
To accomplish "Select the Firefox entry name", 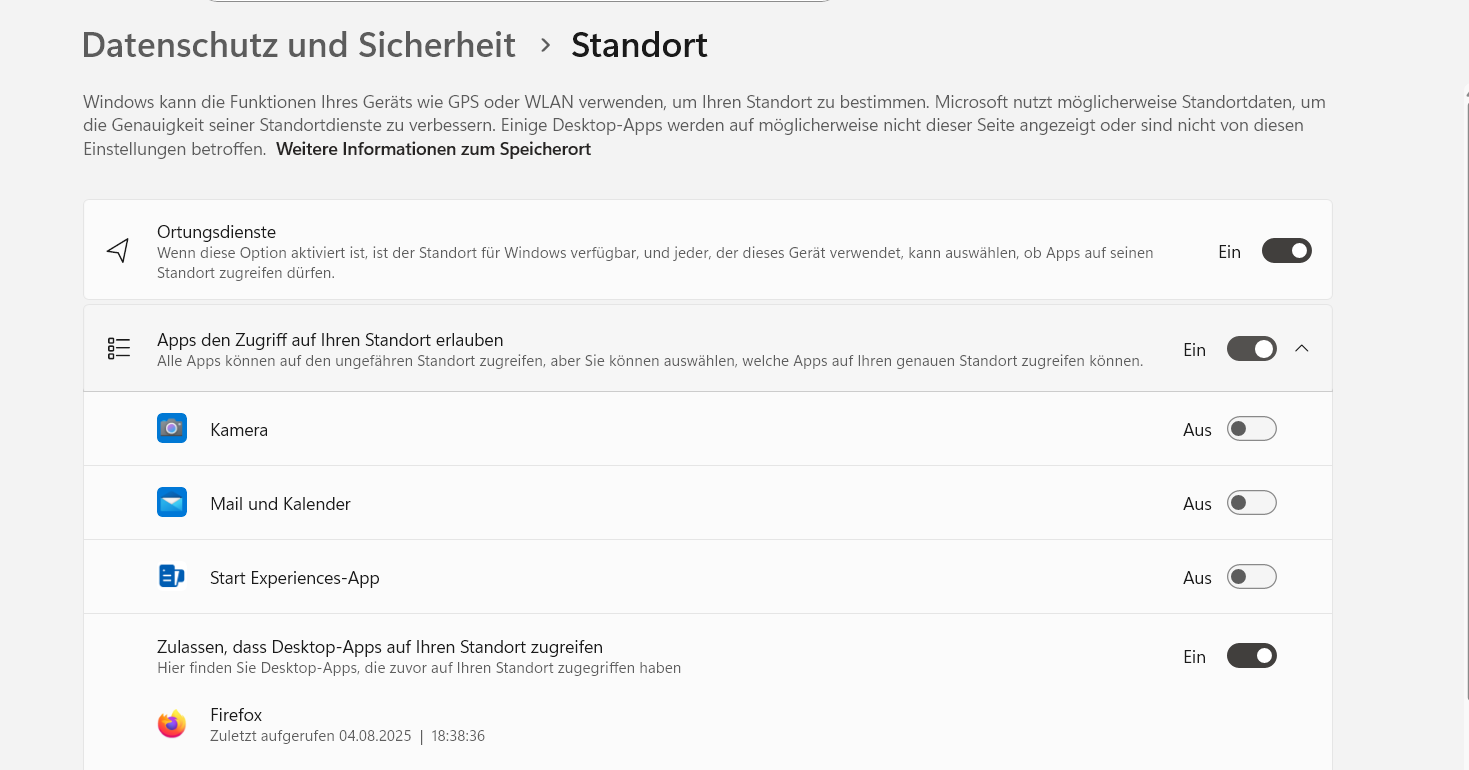I will 236,715.
